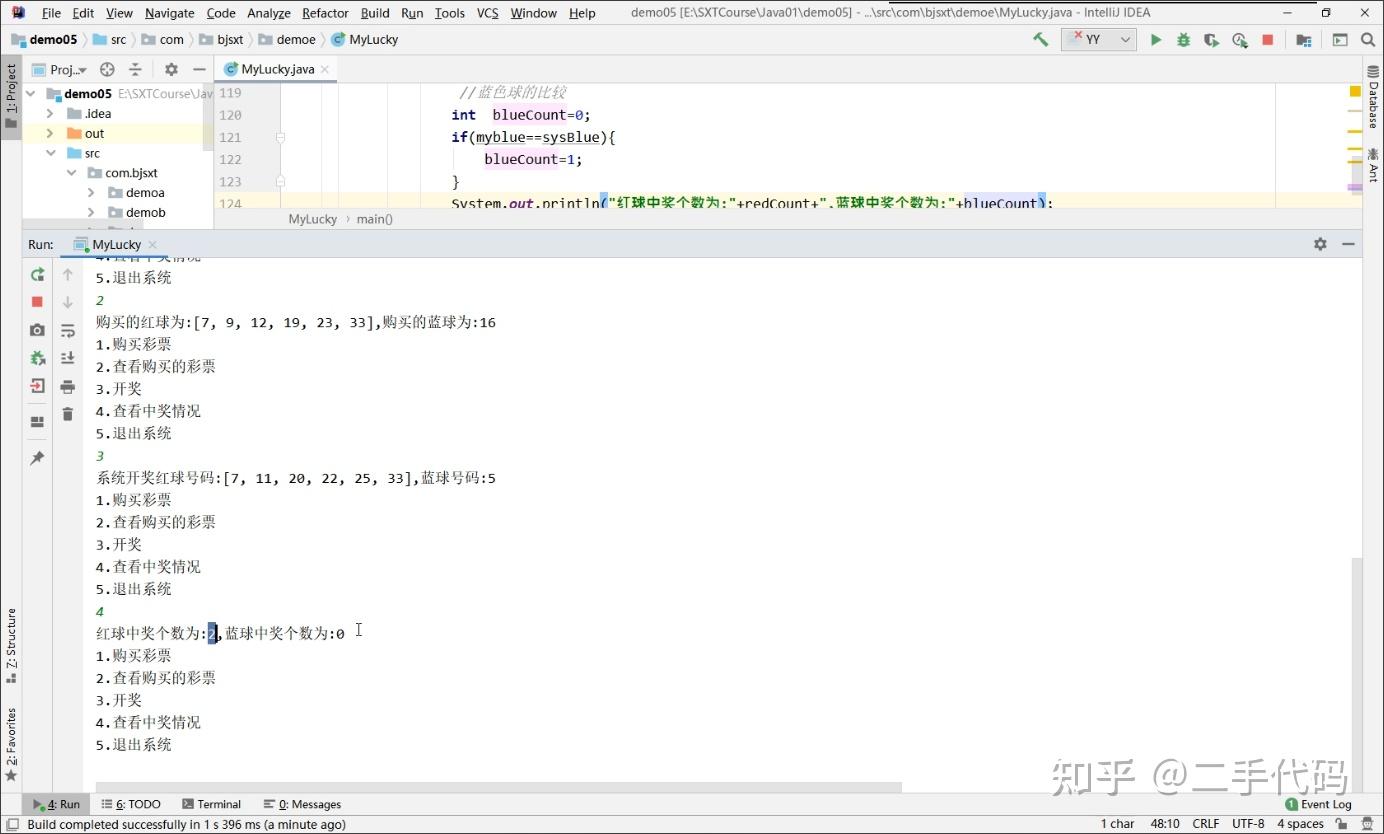Screen dimensions: 1384x834
Task: Open Project Structure from the toolbar
Action: coord(1304,40)
